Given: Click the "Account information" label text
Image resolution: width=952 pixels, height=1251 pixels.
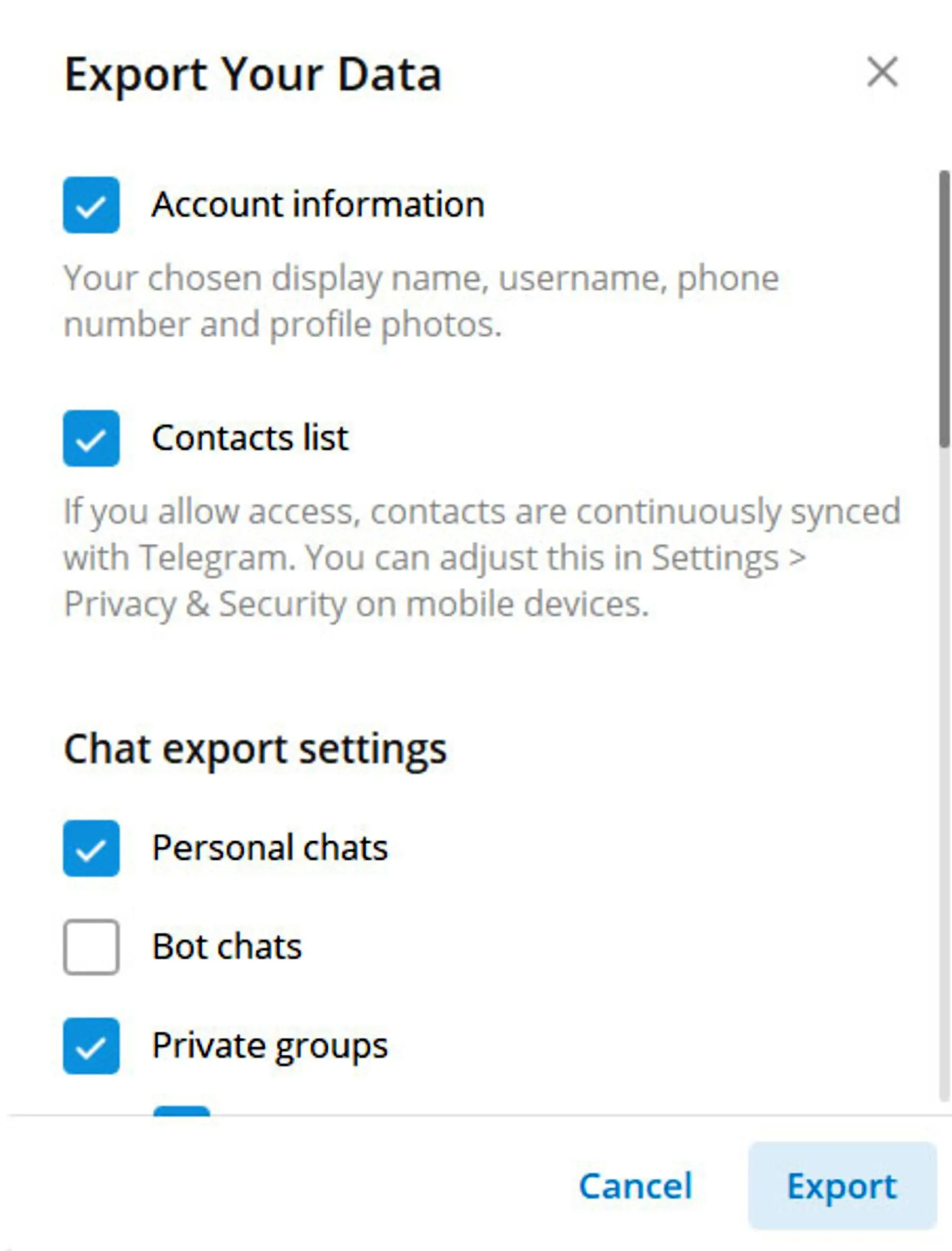Looking at the screenshot, I should pos(318,205).
